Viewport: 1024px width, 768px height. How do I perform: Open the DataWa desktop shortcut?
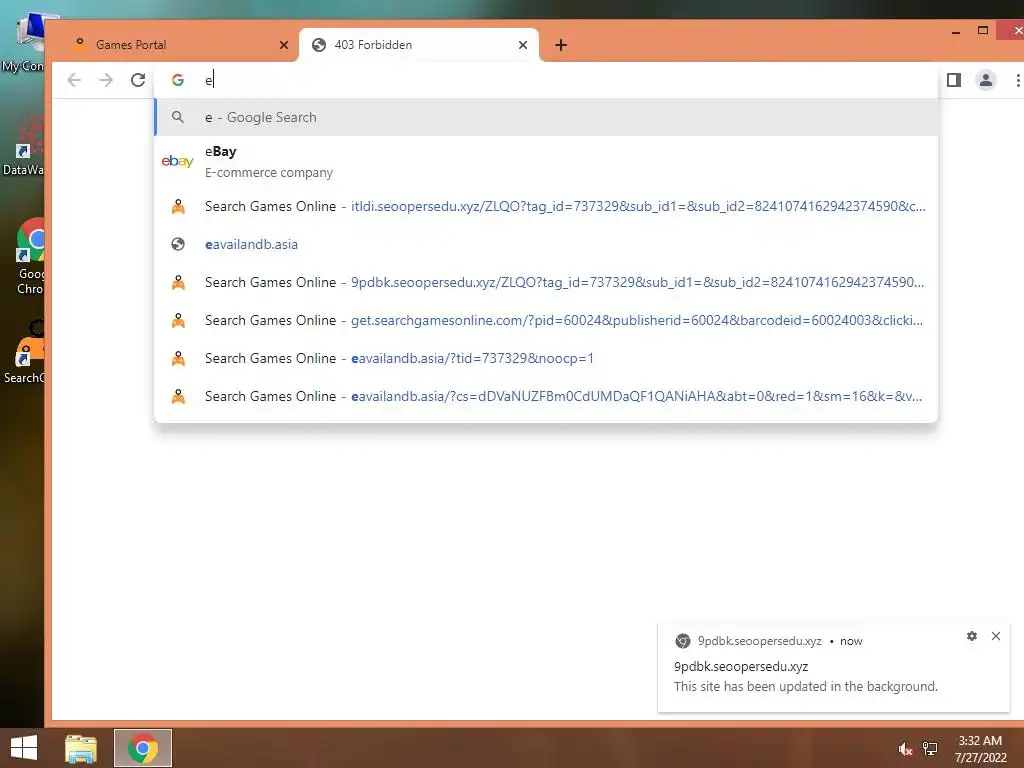pyautogui.click(x=25, y=147)
